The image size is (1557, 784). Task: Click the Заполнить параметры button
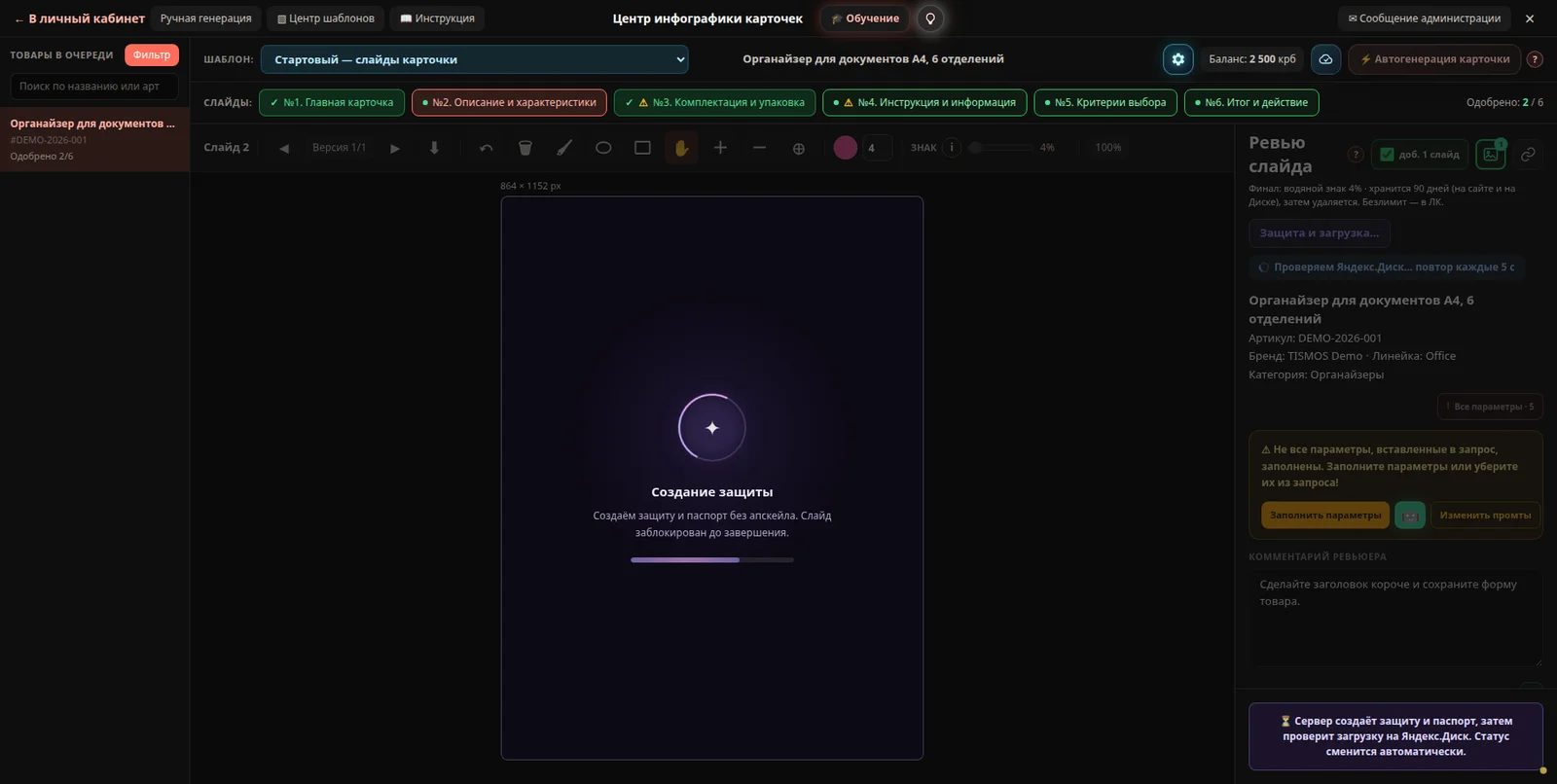[x=1325, y=516]
